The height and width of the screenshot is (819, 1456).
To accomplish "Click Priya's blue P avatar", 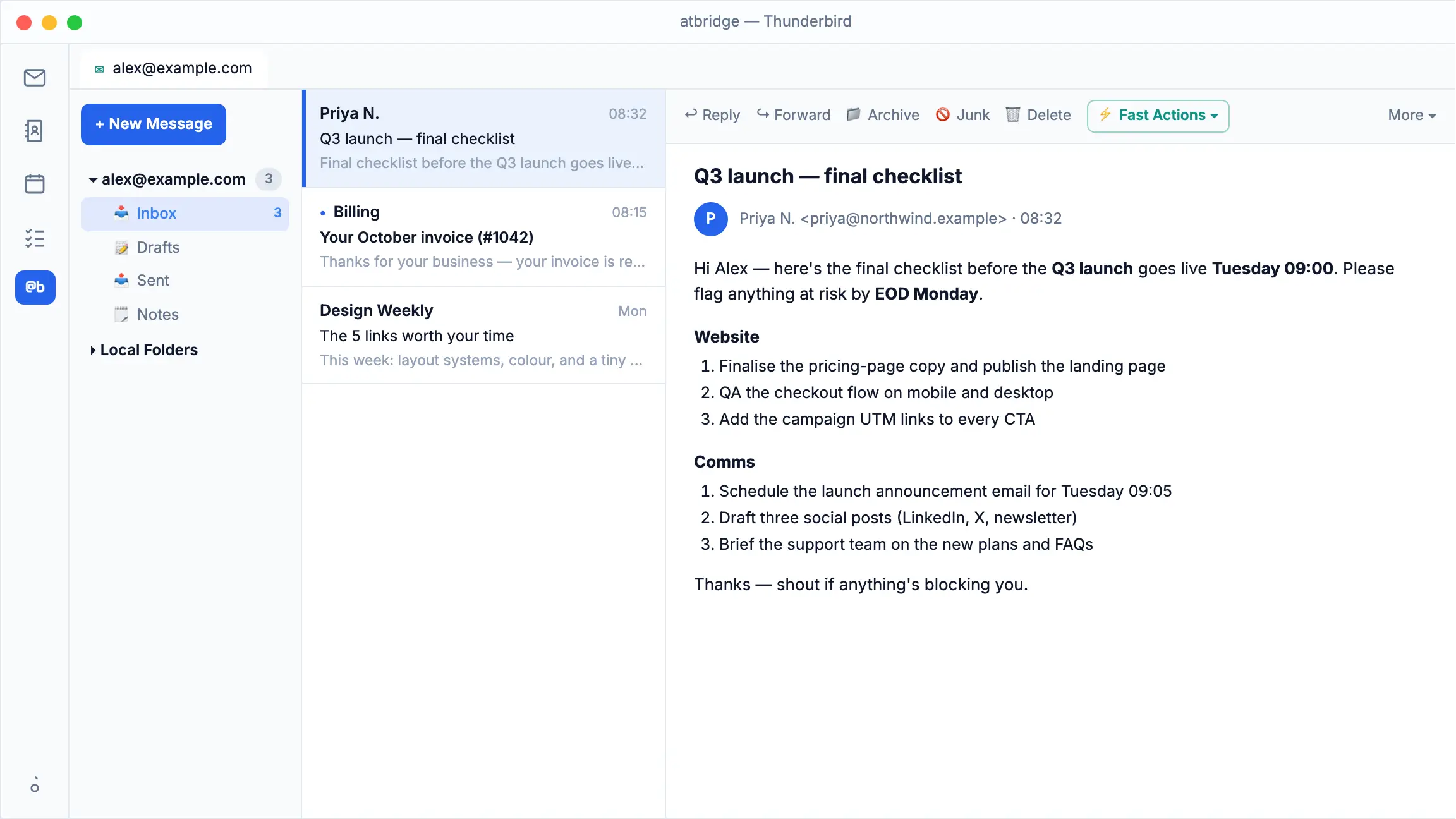I will [711, 219].
